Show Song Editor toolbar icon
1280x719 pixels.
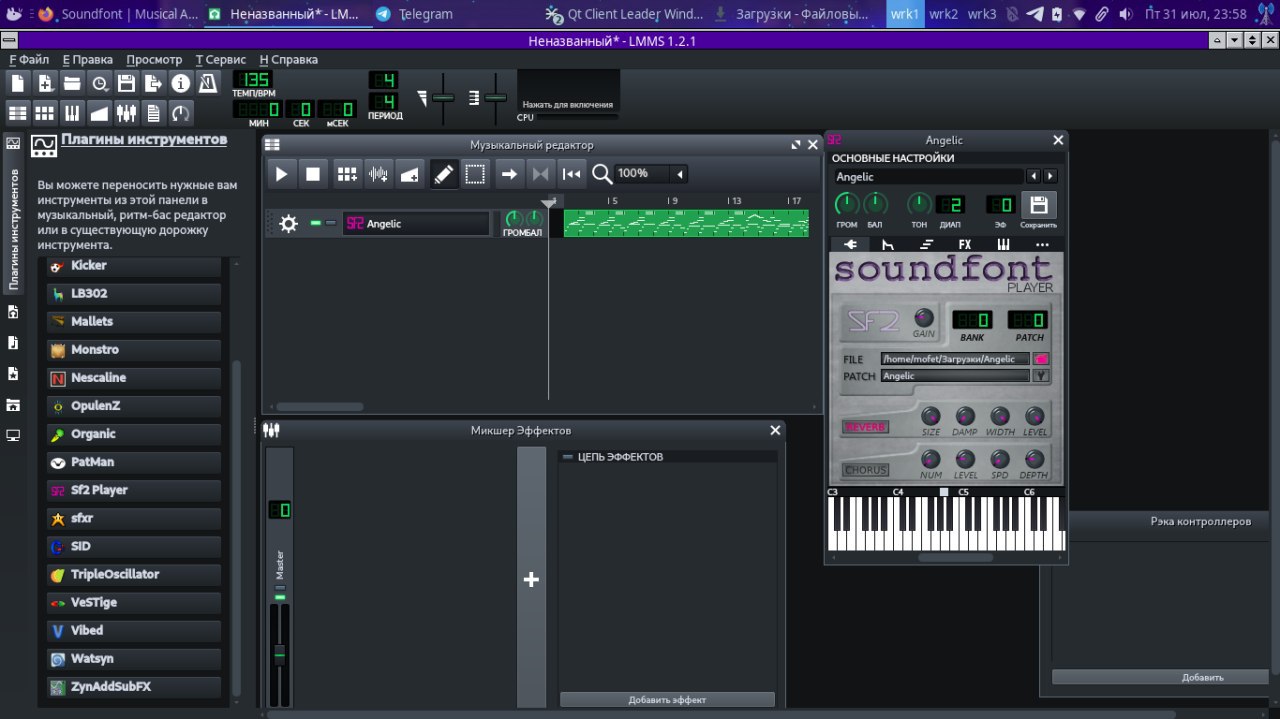[x=18, y=112]
